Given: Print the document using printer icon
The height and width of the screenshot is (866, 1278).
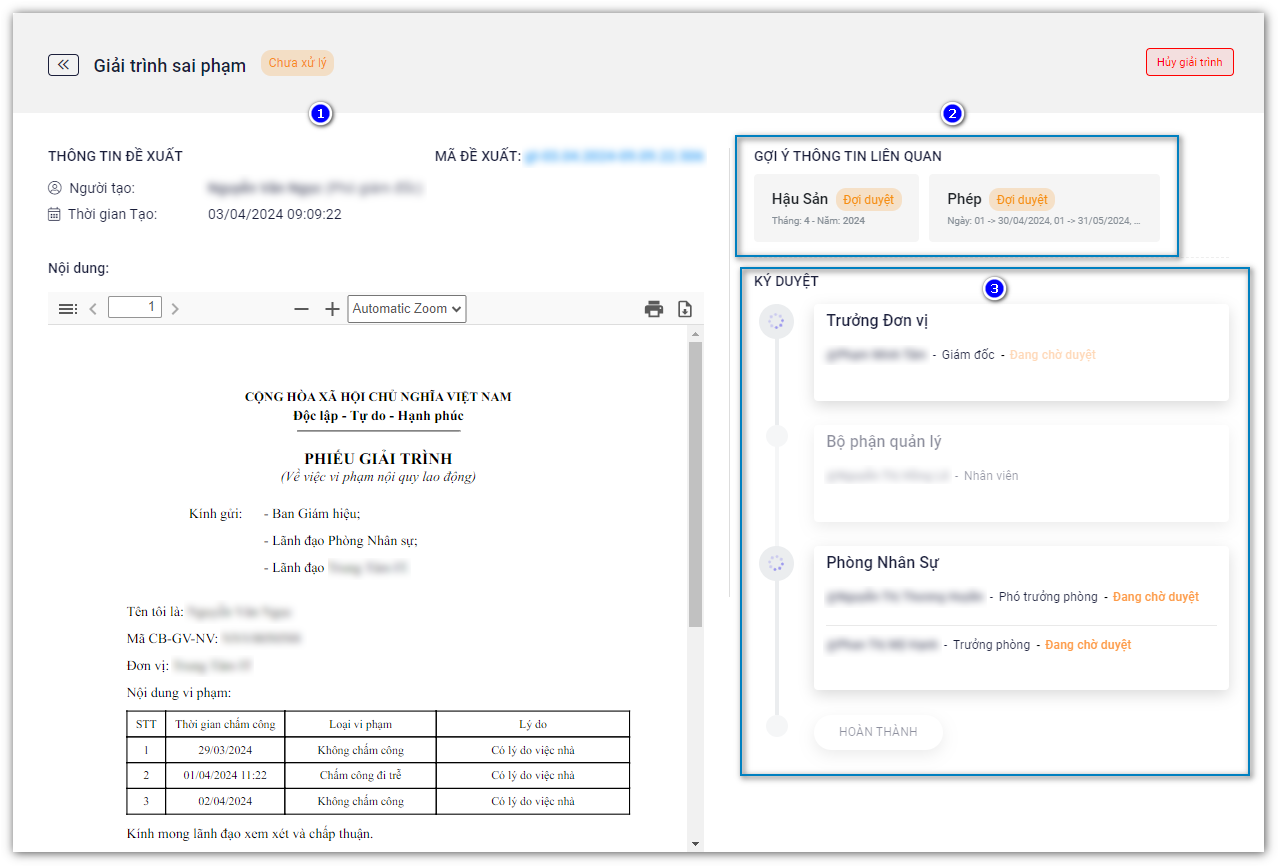Looking at the screenshot, I should (654, 309).
